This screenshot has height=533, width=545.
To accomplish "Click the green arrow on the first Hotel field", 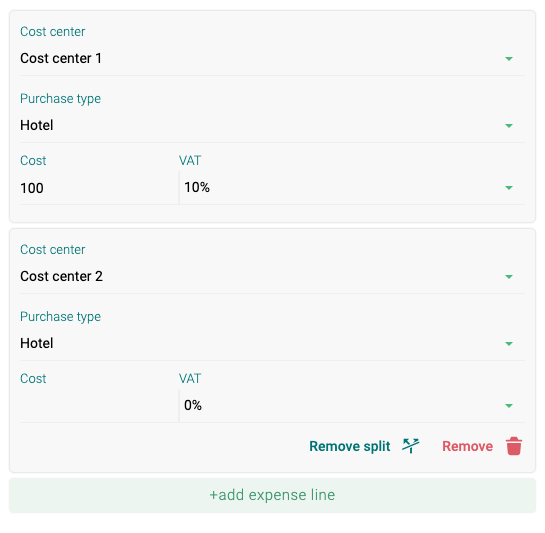I will (509, 126).
